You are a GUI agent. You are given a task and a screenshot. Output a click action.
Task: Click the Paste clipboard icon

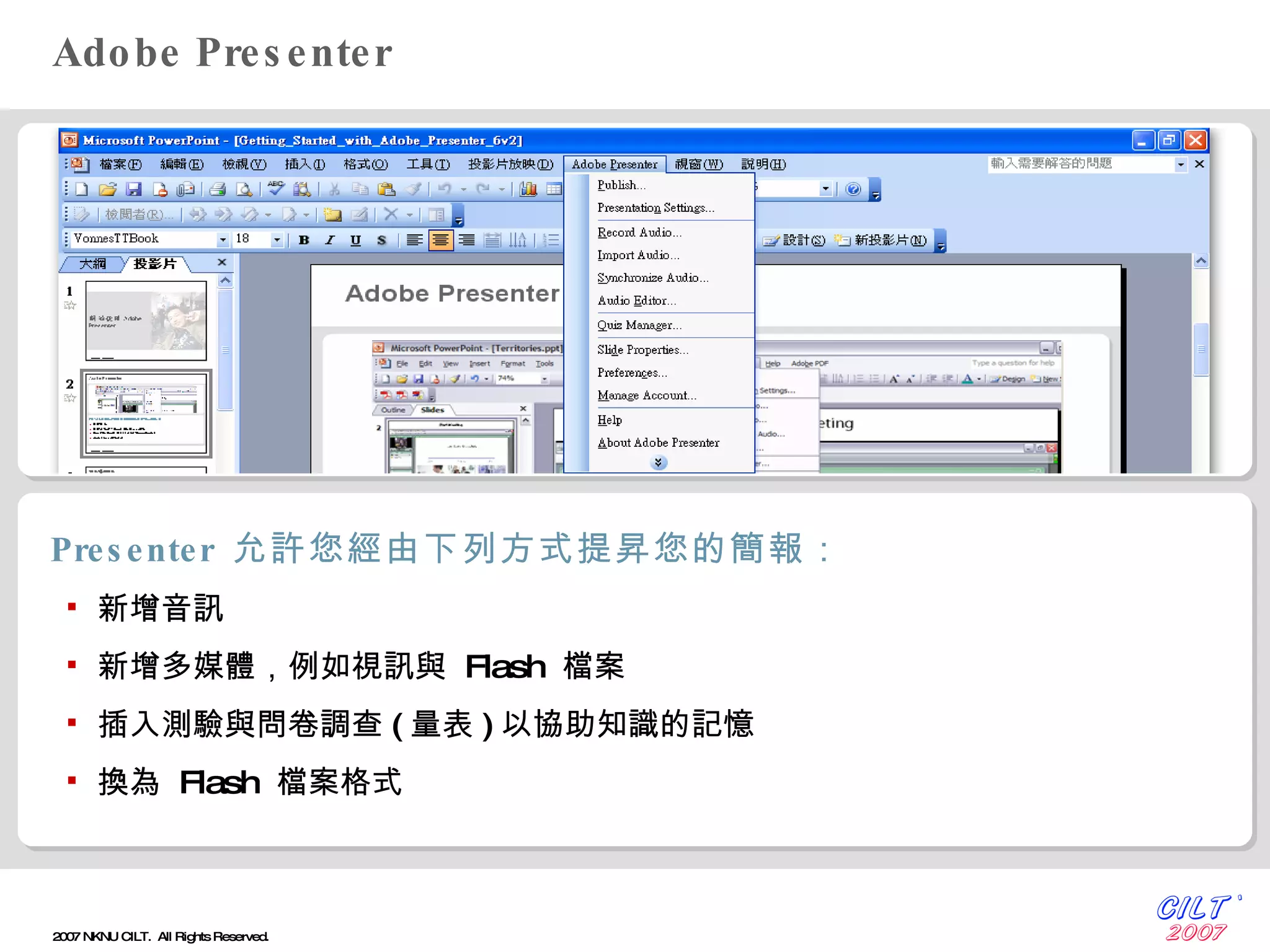pos(386,190)
